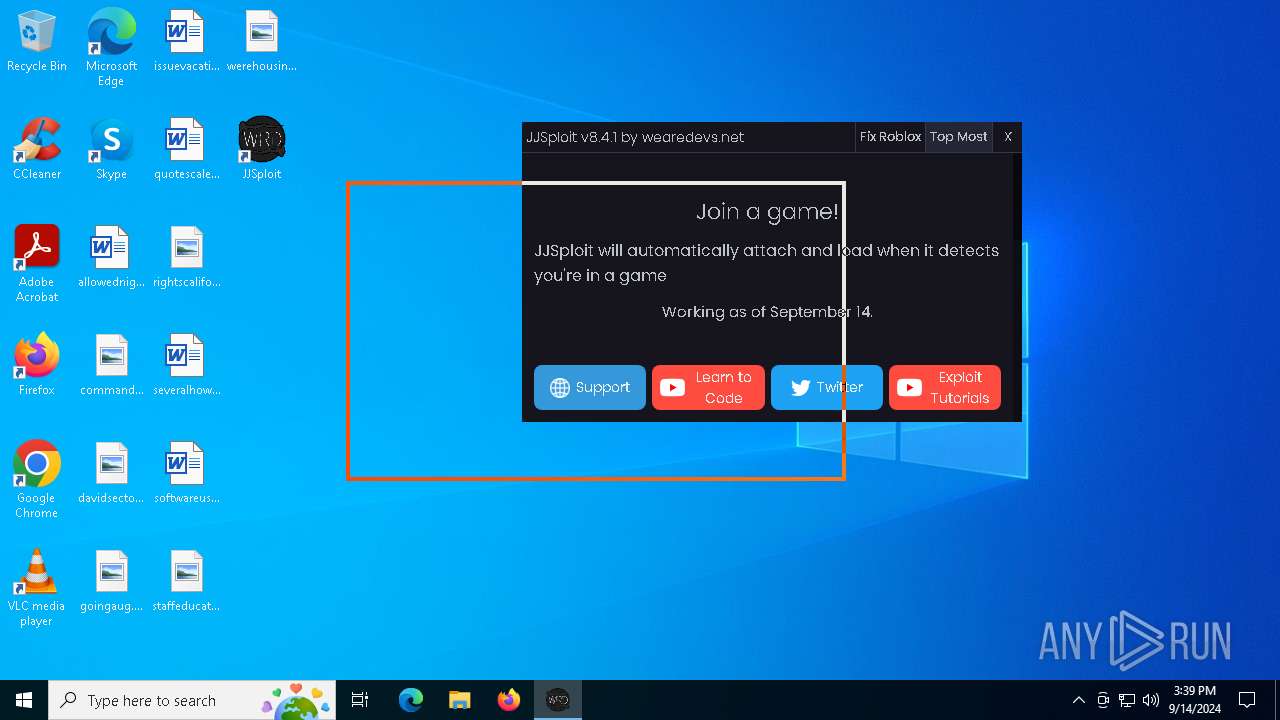Viewport: 1280px width, 720px height.
Task: Select the goingaug... image file
Action: [111, 582]
